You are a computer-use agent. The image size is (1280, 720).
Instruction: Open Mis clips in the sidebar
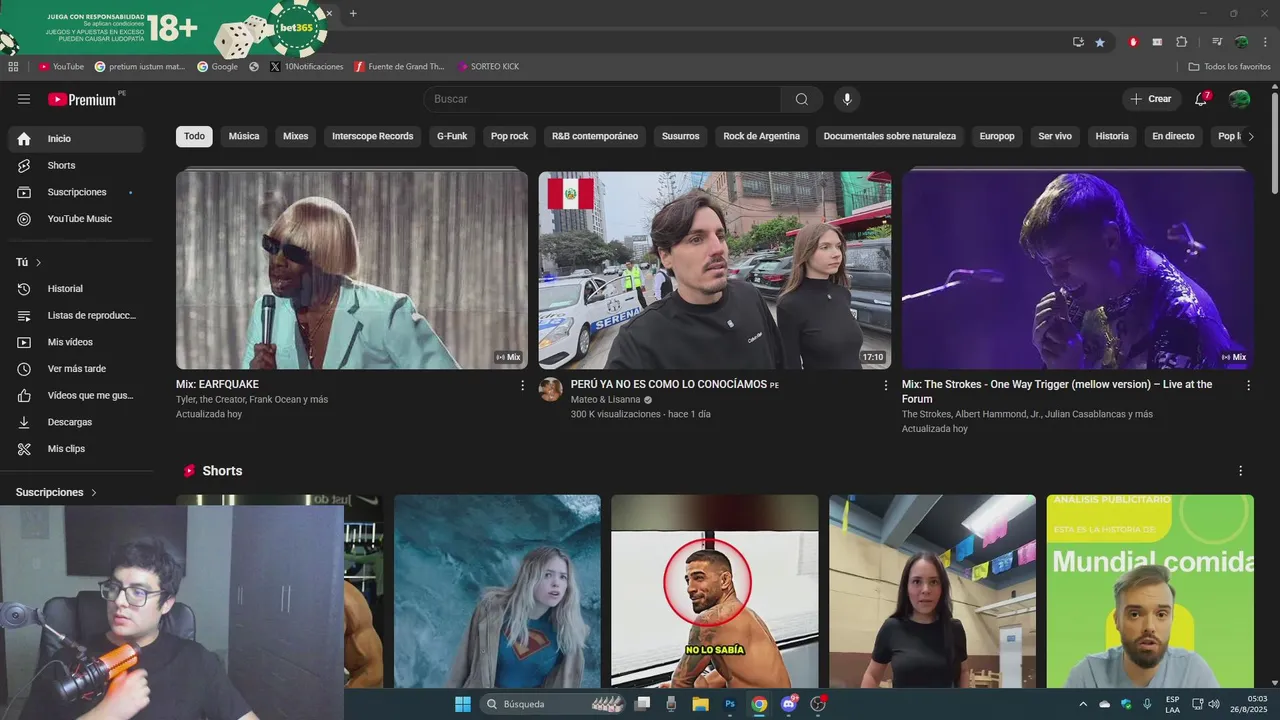(76, 449)
